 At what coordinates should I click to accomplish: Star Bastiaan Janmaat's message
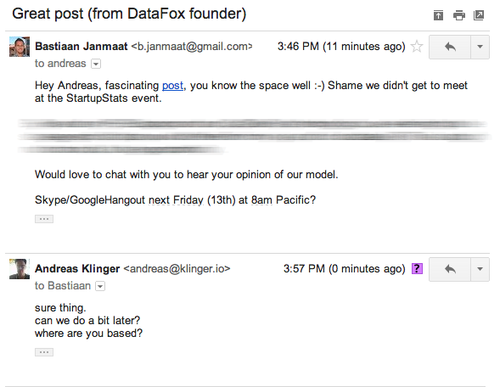(x=417, y=46)
